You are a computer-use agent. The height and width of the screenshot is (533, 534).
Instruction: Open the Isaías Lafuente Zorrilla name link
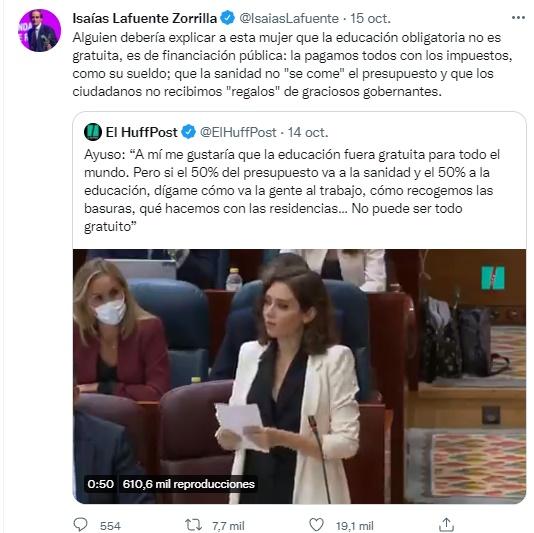[144, 18]
